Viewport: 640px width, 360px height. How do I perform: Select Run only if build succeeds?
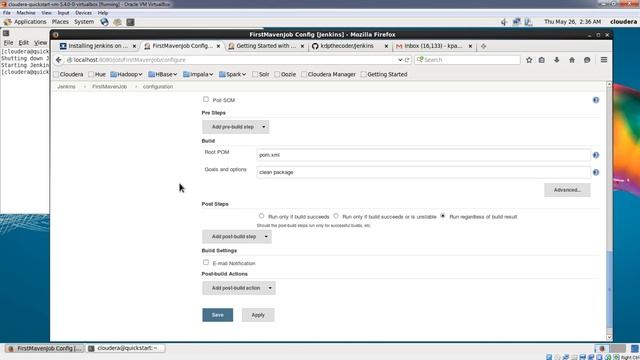tap(261, 216)
